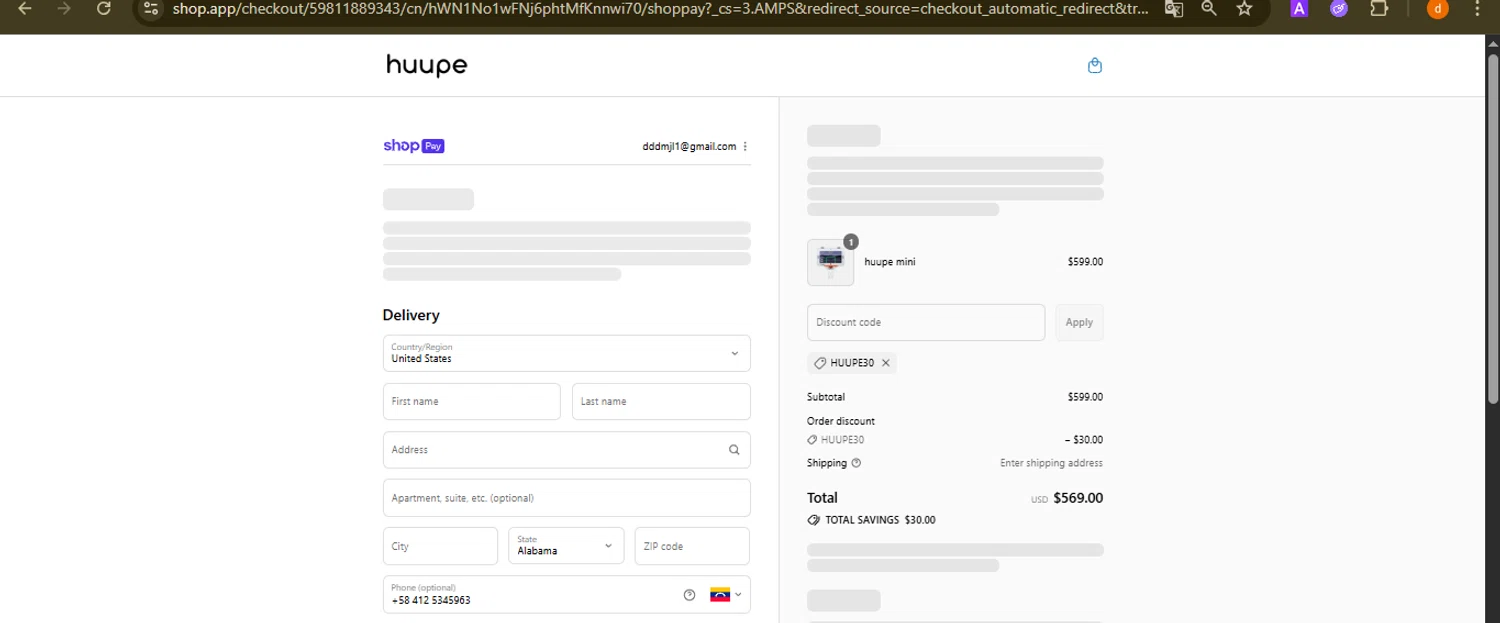Click the huupe mini product thumbnail
The width and height of the screenshot is (1500, 623).
830,262
